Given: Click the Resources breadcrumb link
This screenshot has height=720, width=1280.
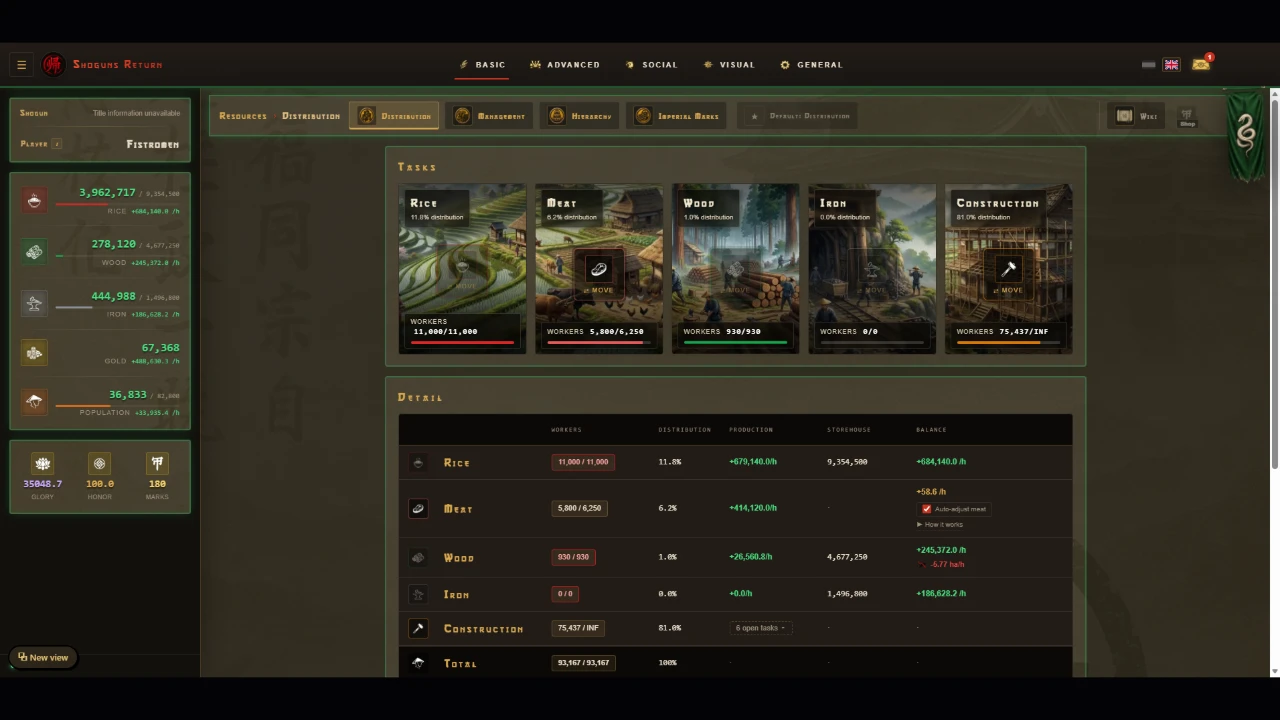Looking at the screenshot, I should pyautogui.click(x=243, y=116).
